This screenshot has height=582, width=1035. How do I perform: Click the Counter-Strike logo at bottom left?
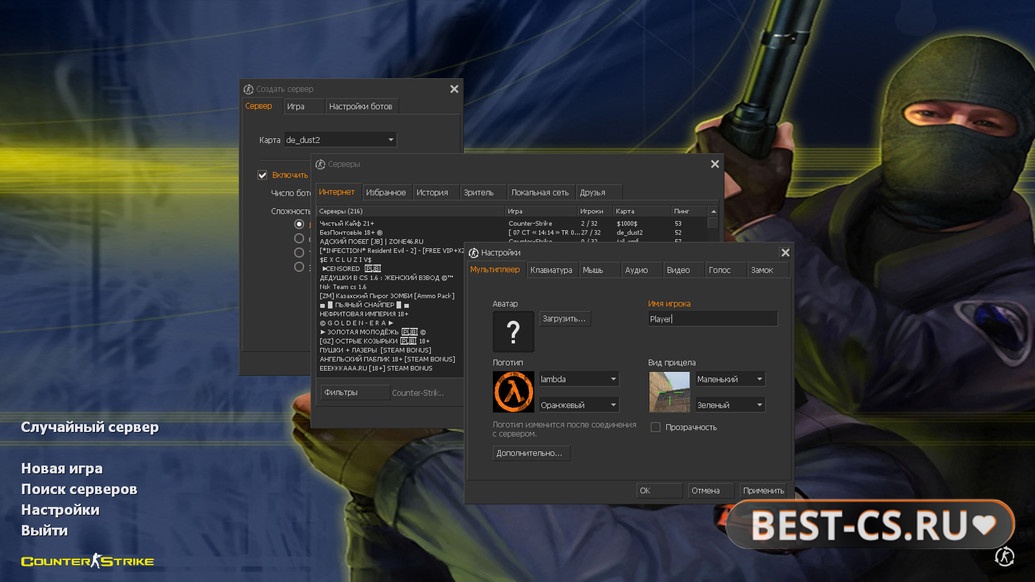(87, 562)
